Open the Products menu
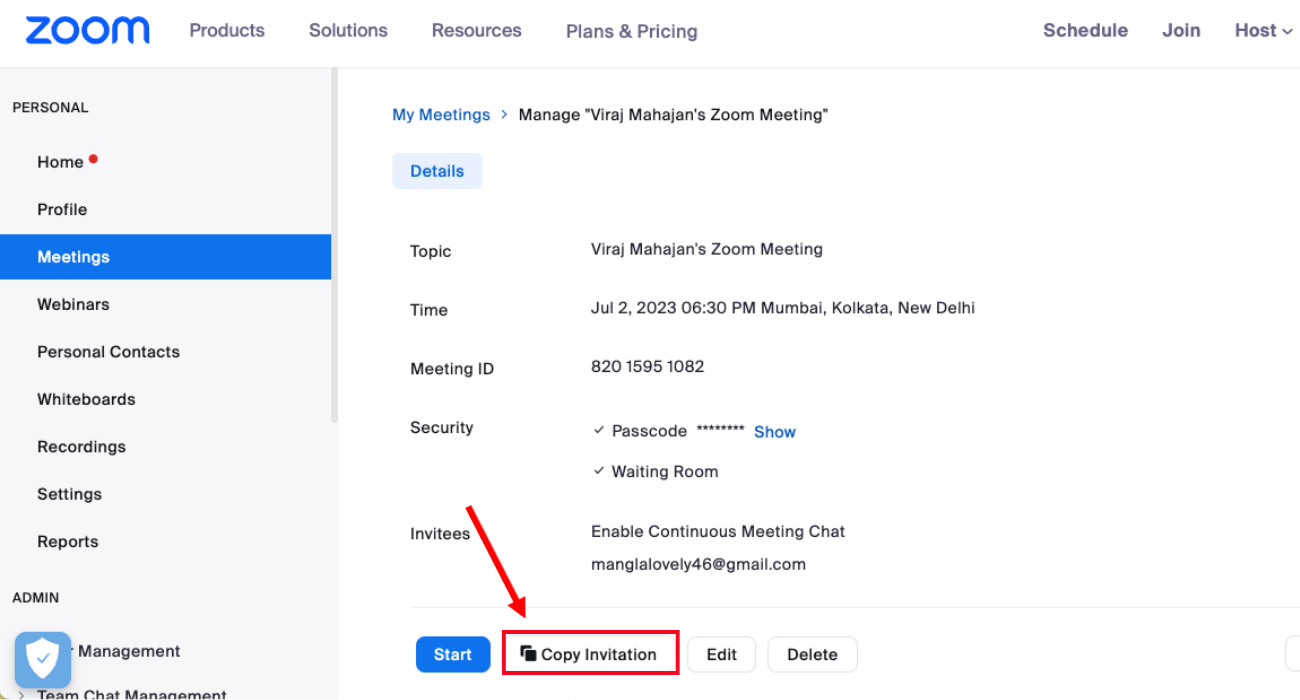 (227, 30)
